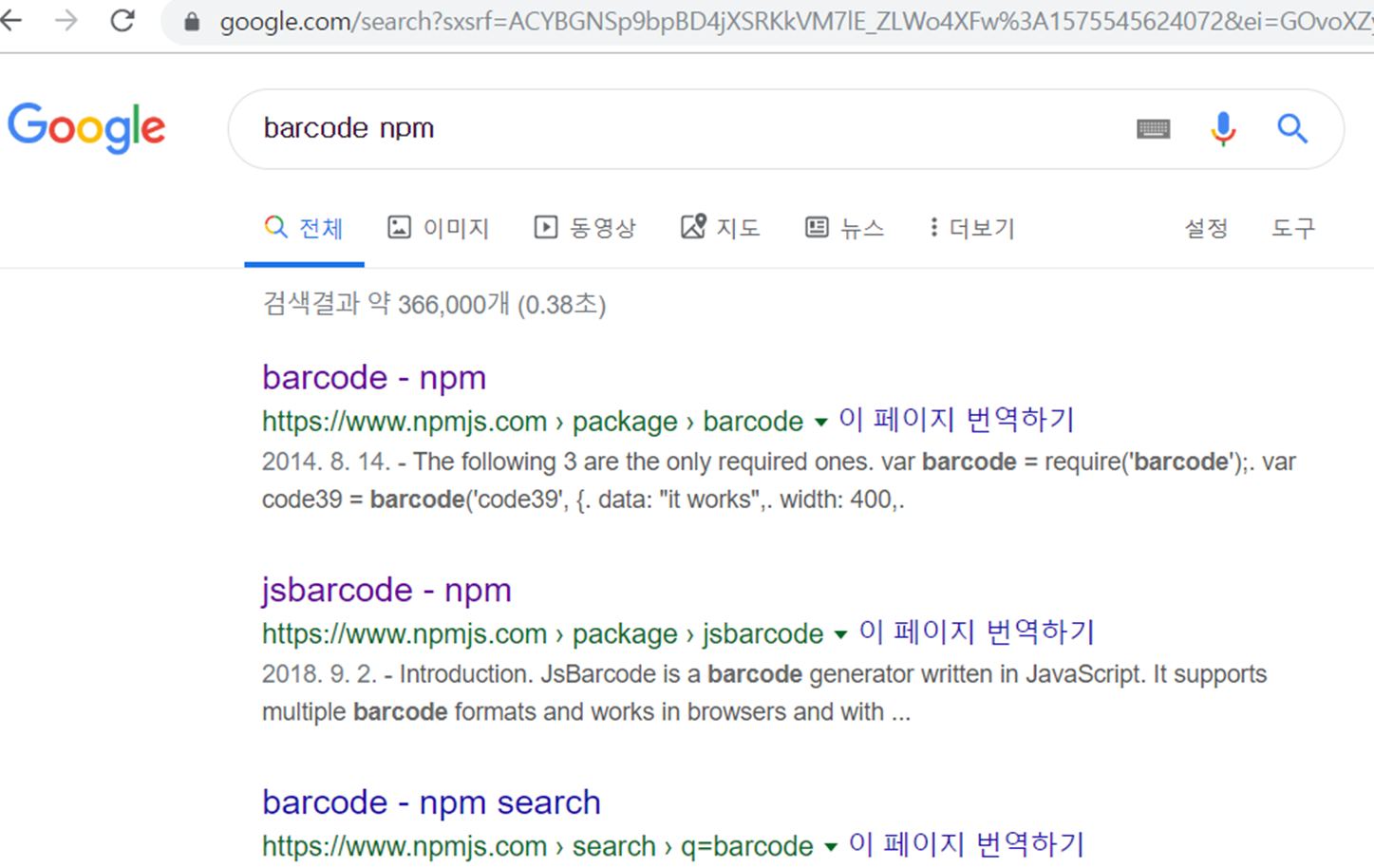Open the 'barcode - npm search' result title
The image size is (1374, 868).
coord(431,803)
